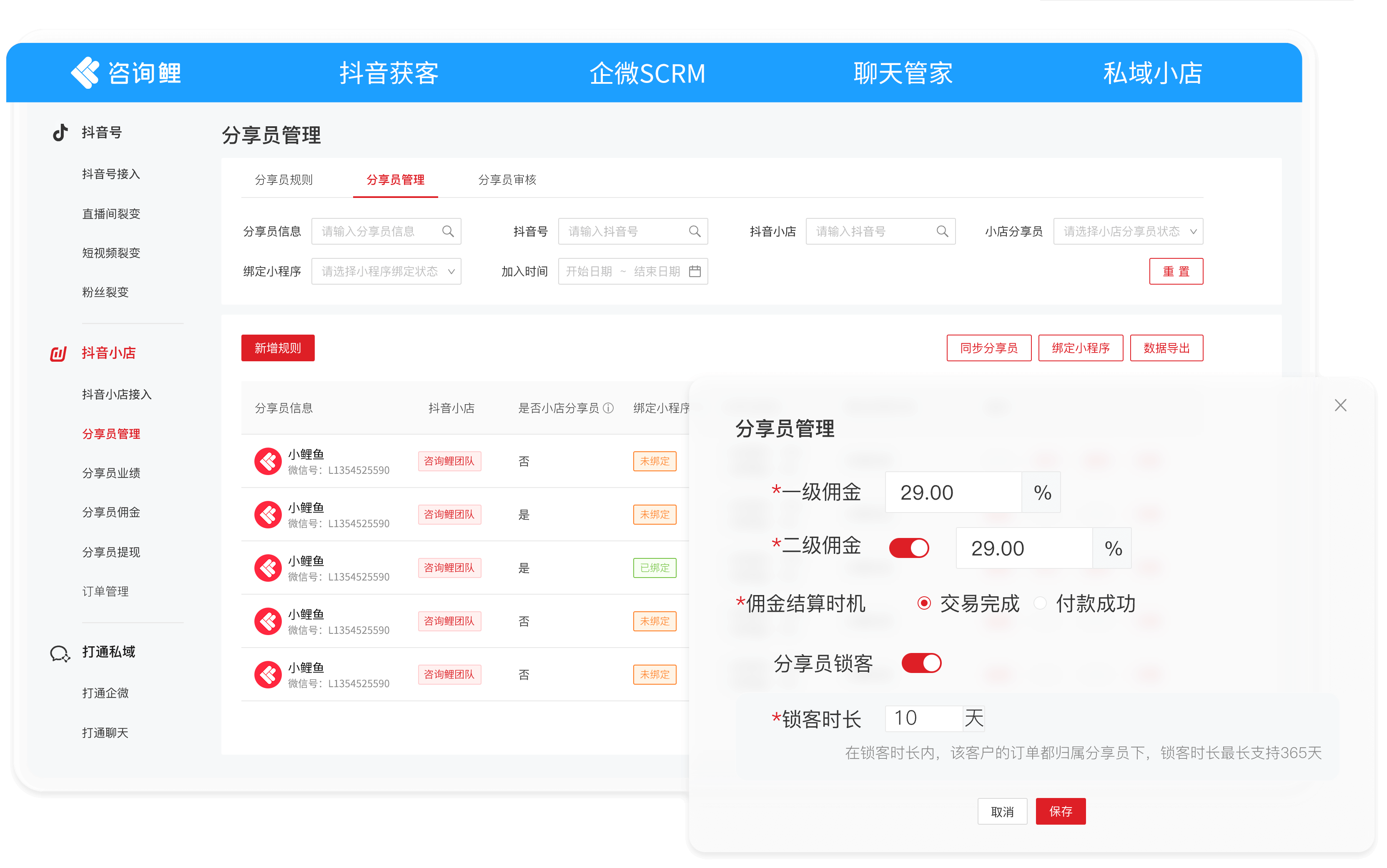The width and height of the screenshot is (1387, 868).
Task: Click the 一级佣金 percentage input
Action: click(953, 493)
